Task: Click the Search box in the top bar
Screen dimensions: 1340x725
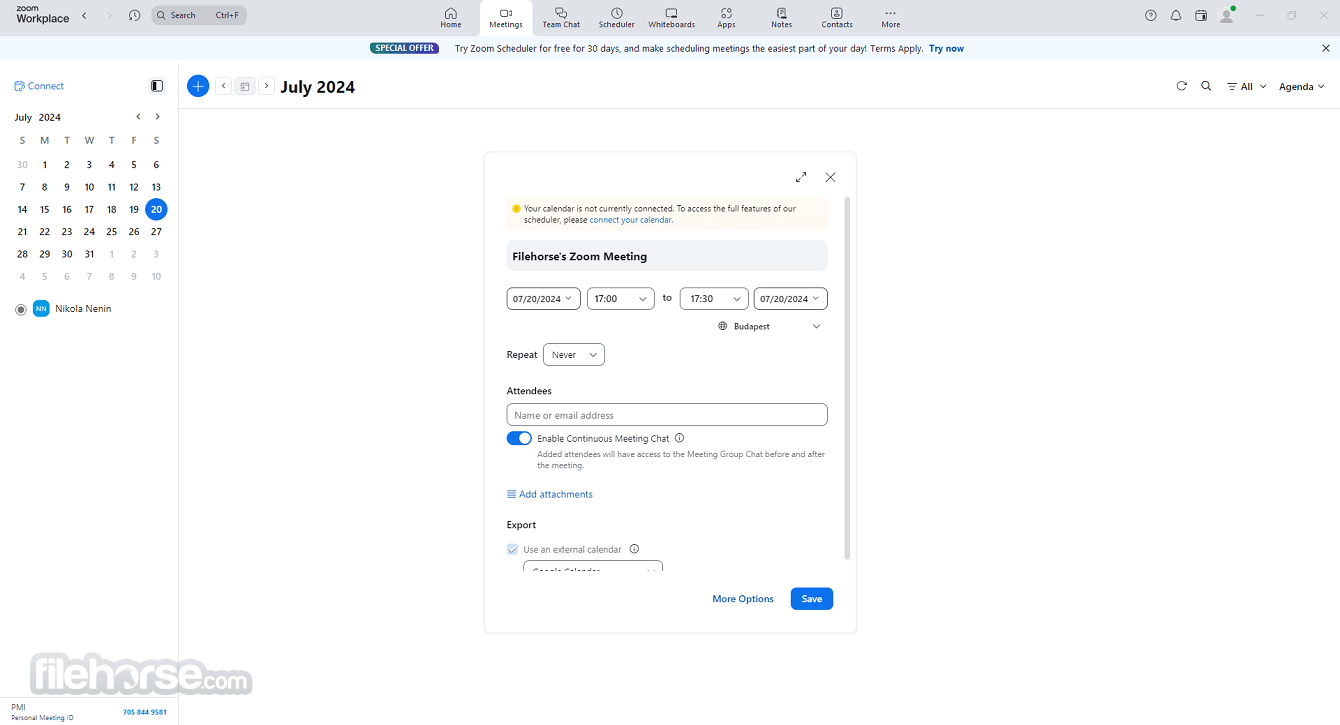Action: [x=199, y=15]
